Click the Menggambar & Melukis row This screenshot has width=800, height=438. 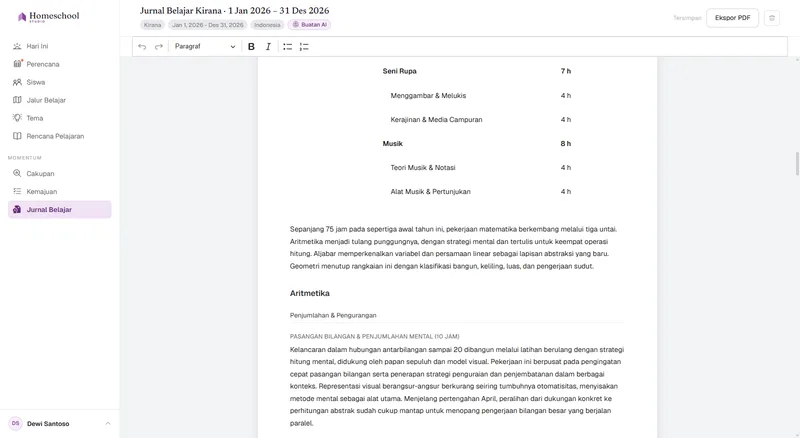(x=477, y=95)
